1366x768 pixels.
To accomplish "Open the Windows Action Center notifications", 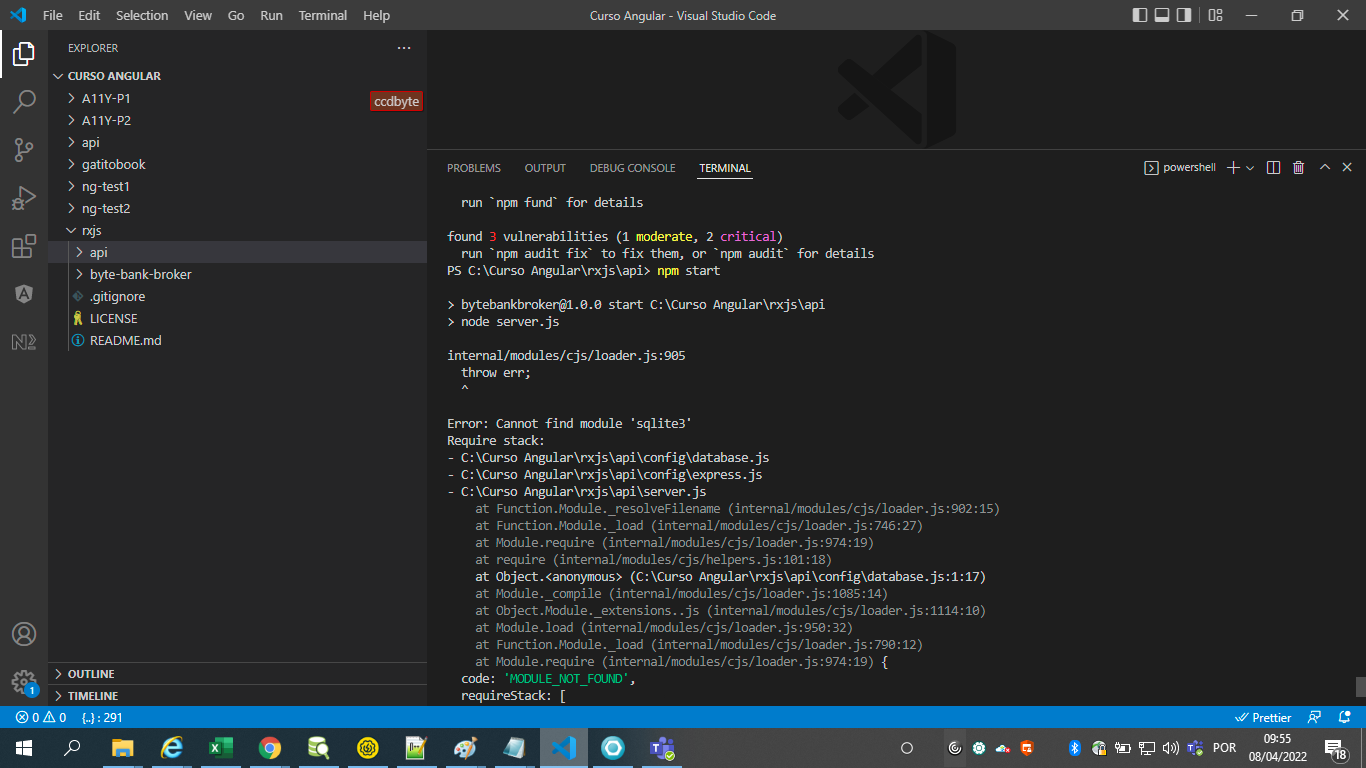I will click(1336, 748).
